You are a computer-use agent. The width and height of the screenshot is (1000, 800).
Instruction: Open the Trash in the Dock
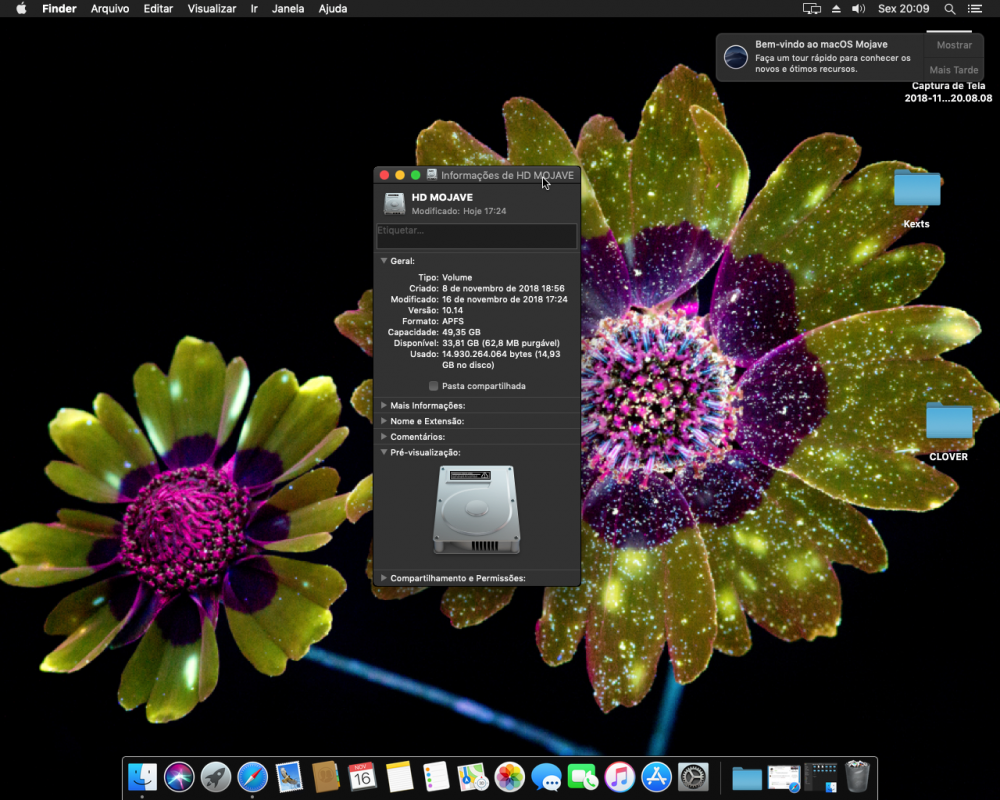click(x=857, y=776)
